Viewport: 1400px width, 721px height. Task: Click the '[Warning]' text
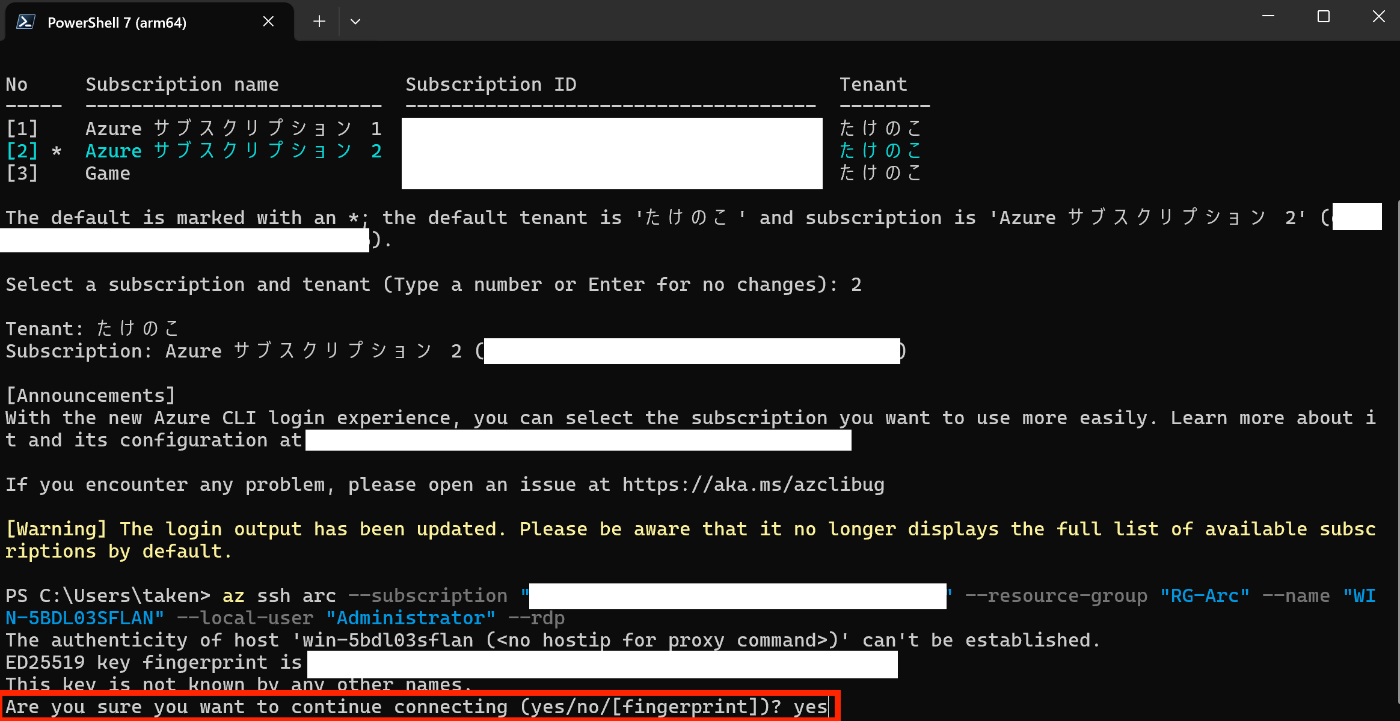click(58, 529)
